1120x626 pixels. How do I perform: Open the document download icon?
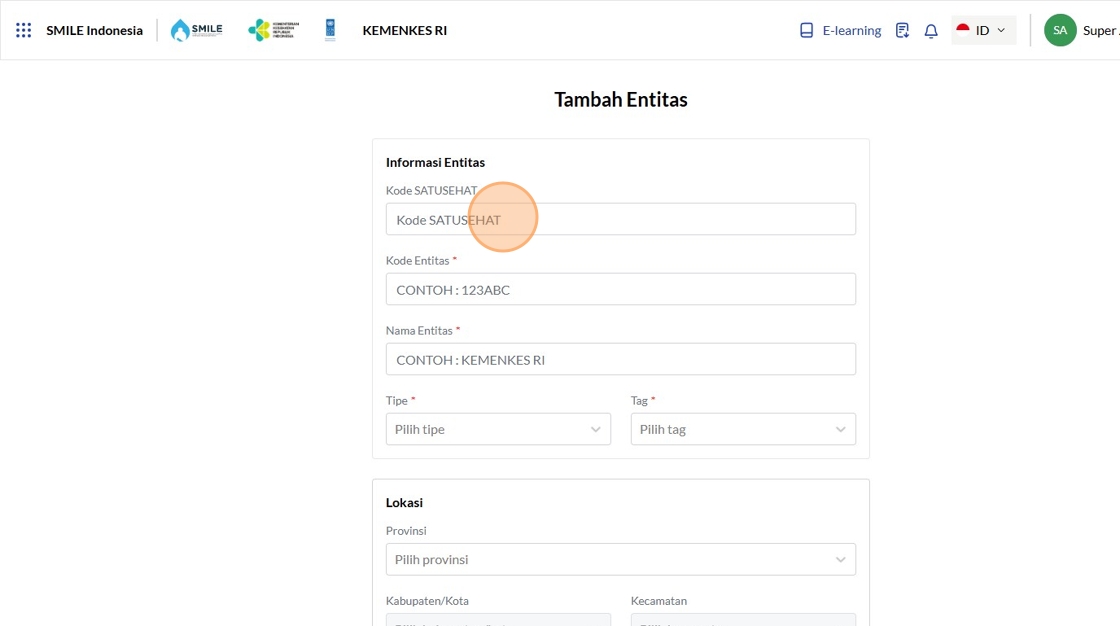(902, 31)
